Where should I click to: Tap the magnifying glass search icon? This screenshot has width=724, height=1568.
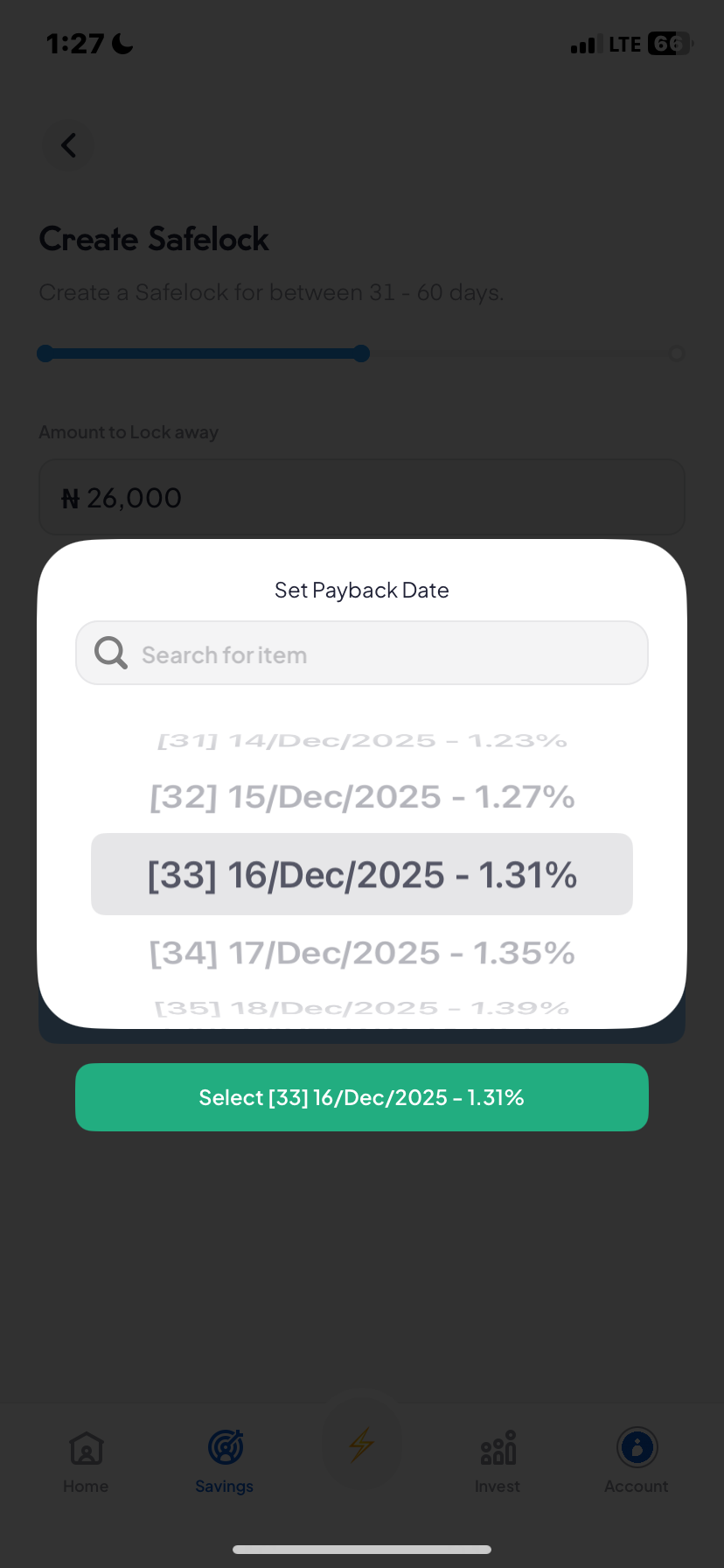[x=110, y=652]
